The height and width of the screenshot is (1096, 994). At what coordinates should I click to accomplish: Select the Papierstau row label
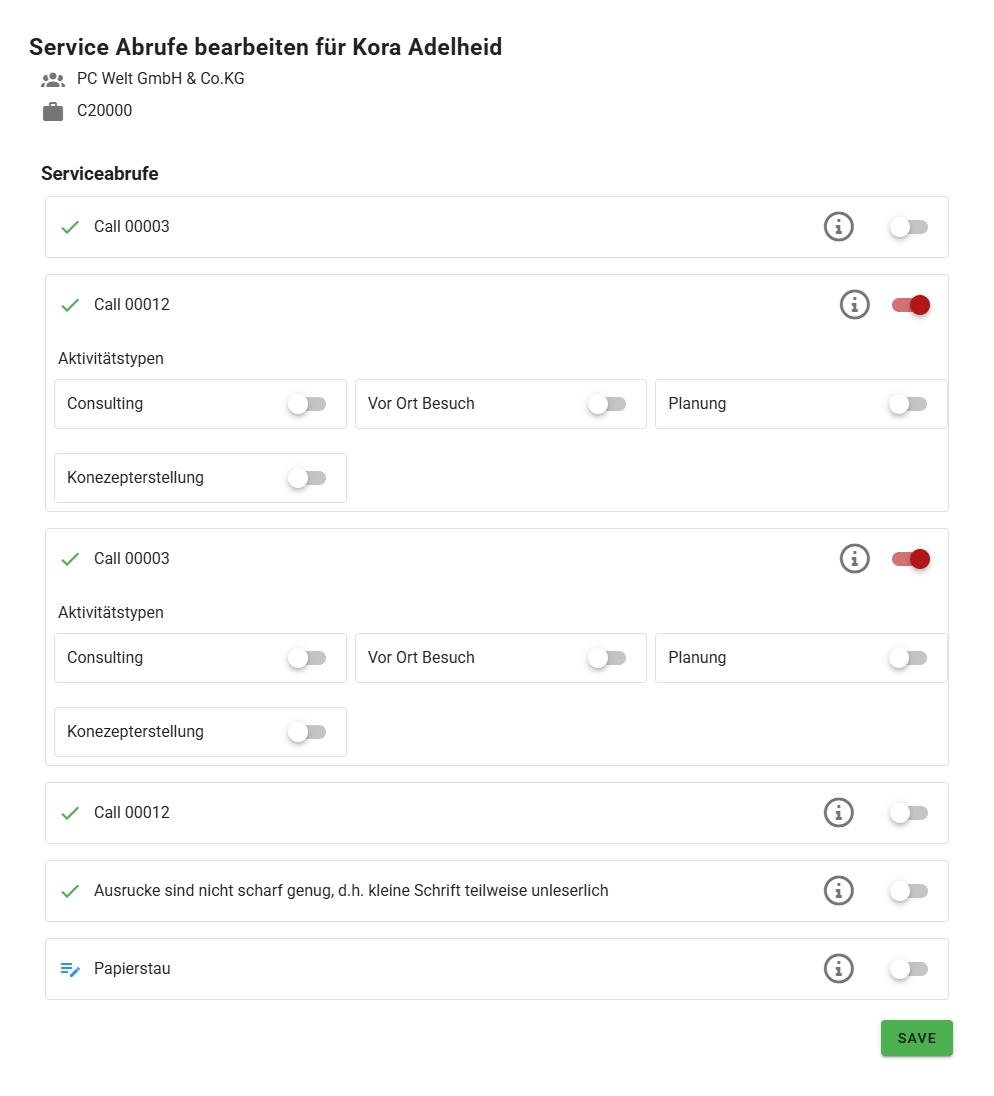coord(132,969)
